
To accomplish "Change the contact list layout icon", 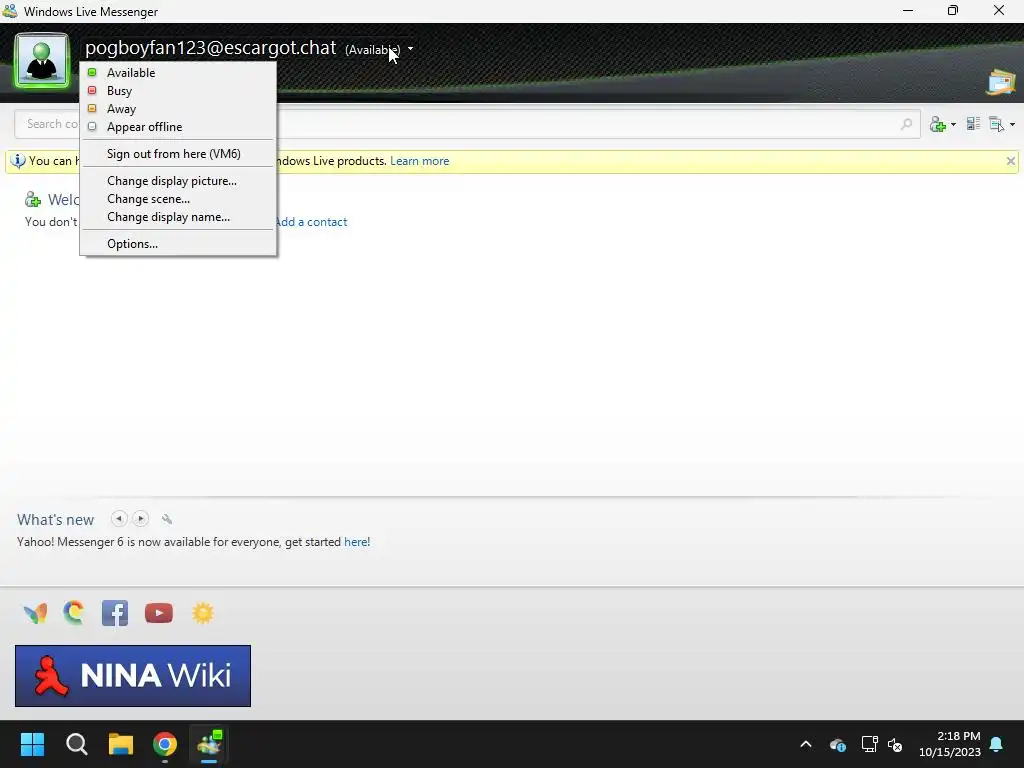I will (973, 124).
